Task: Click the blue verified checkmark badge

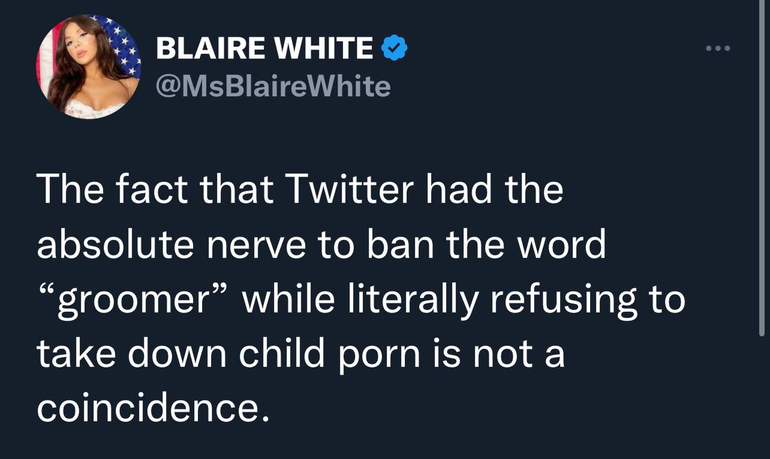Action: coord(394,46)
